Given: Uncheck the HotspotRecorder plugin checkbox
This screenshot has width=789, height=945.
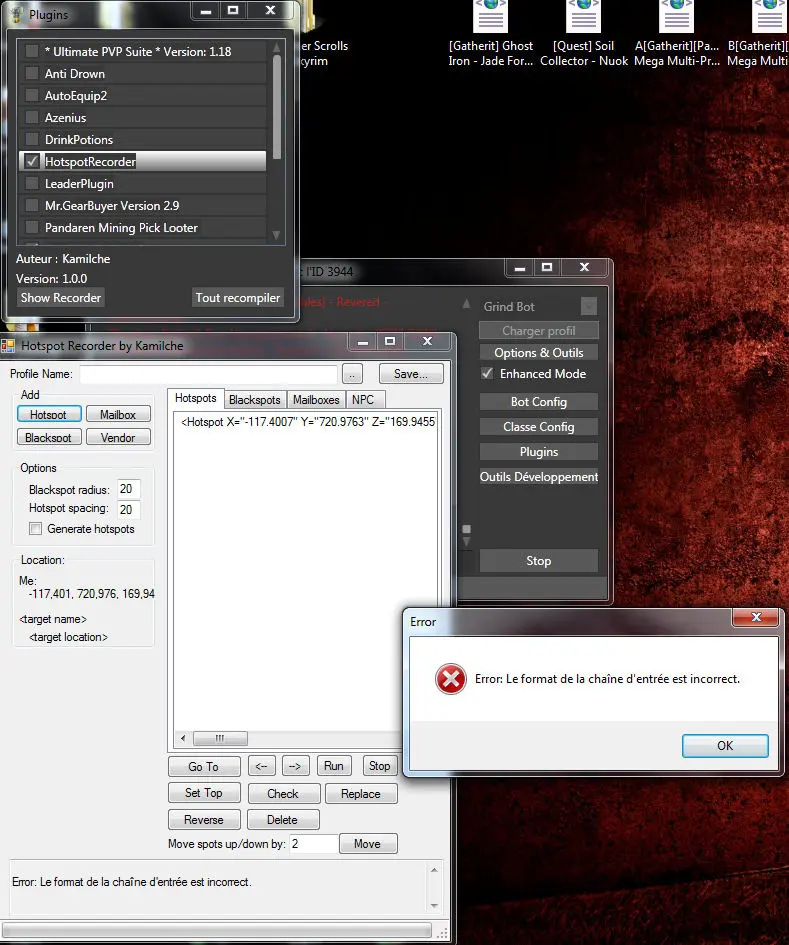Looking at the screenshot, I should (x=32, y=161).
